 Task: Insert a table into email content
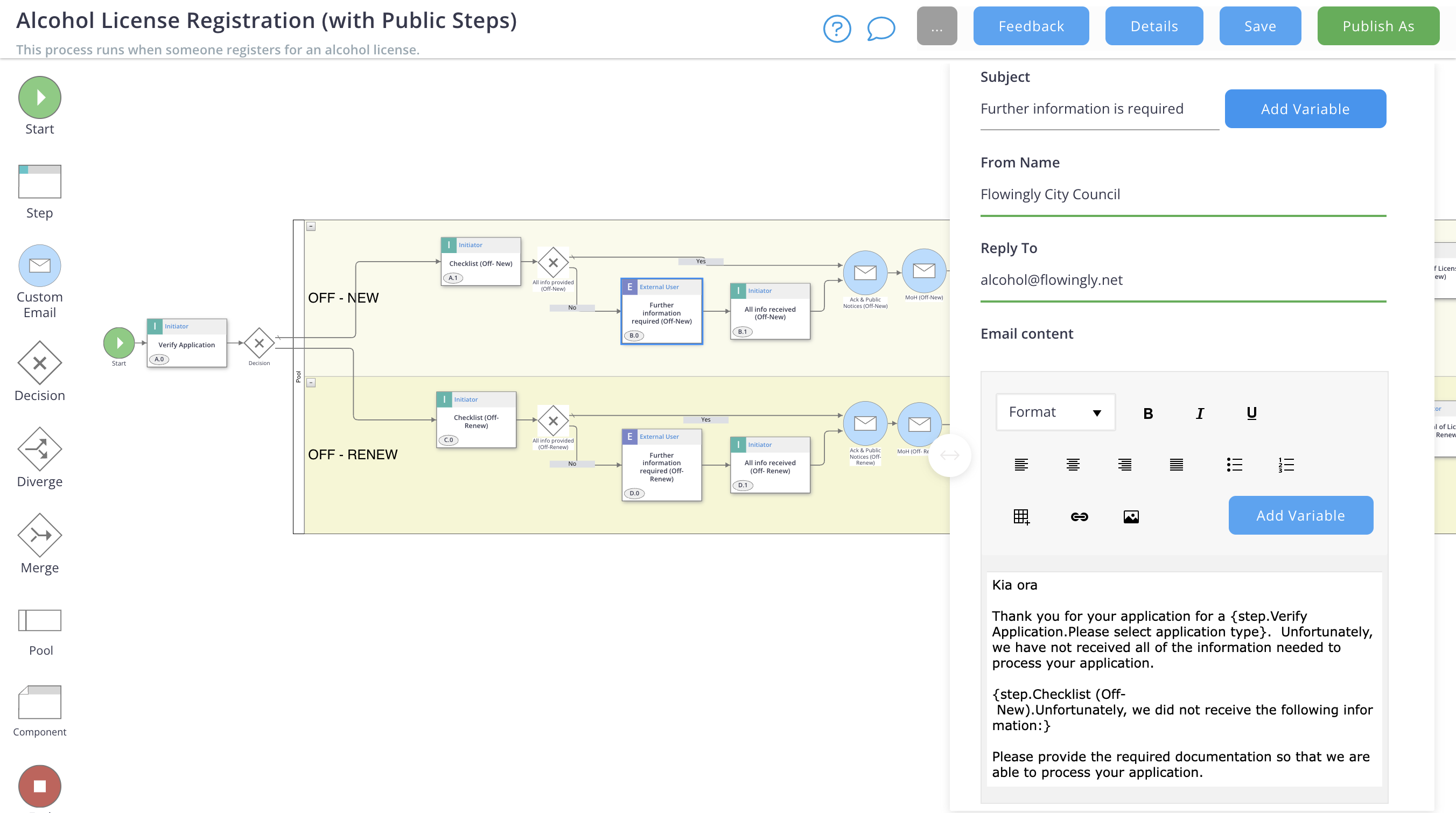pos(1021,516)
